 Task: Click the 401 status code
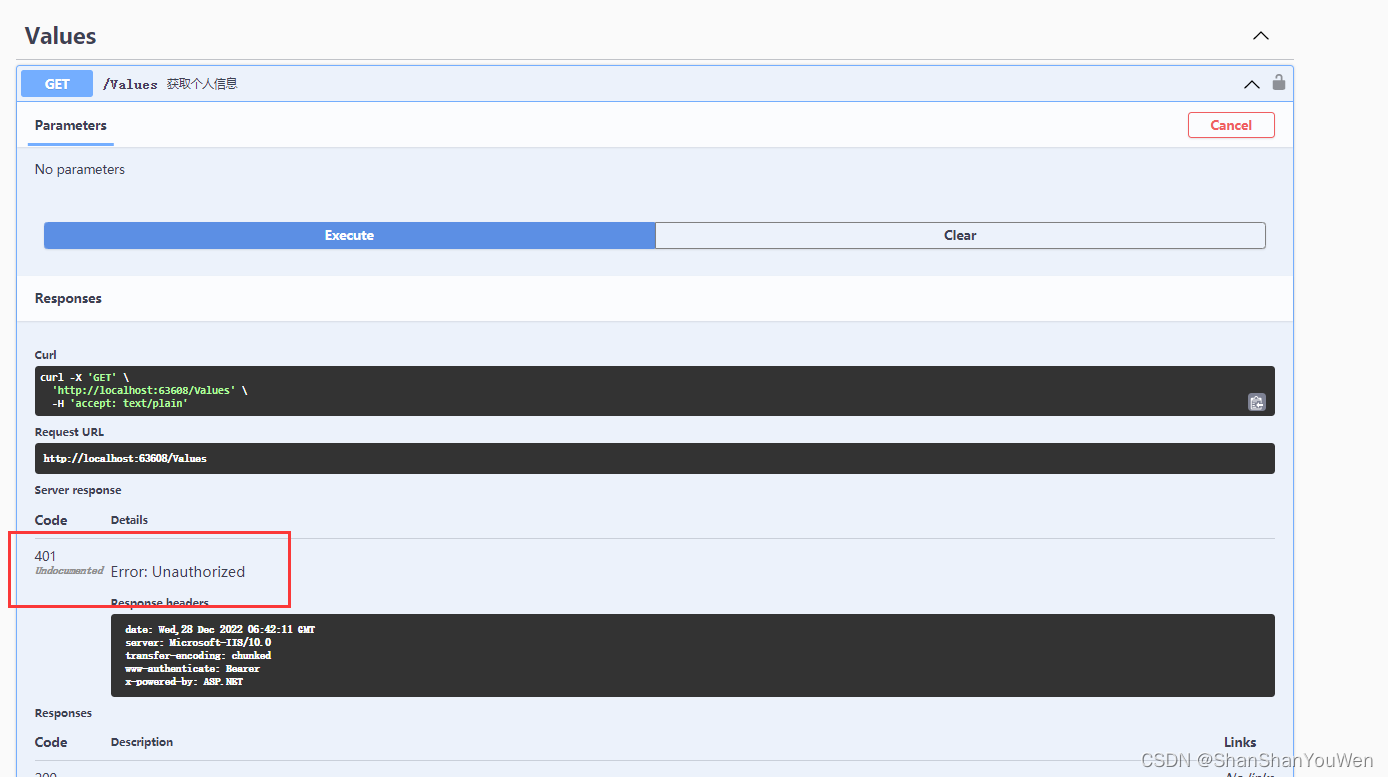[x=45, y=556]
